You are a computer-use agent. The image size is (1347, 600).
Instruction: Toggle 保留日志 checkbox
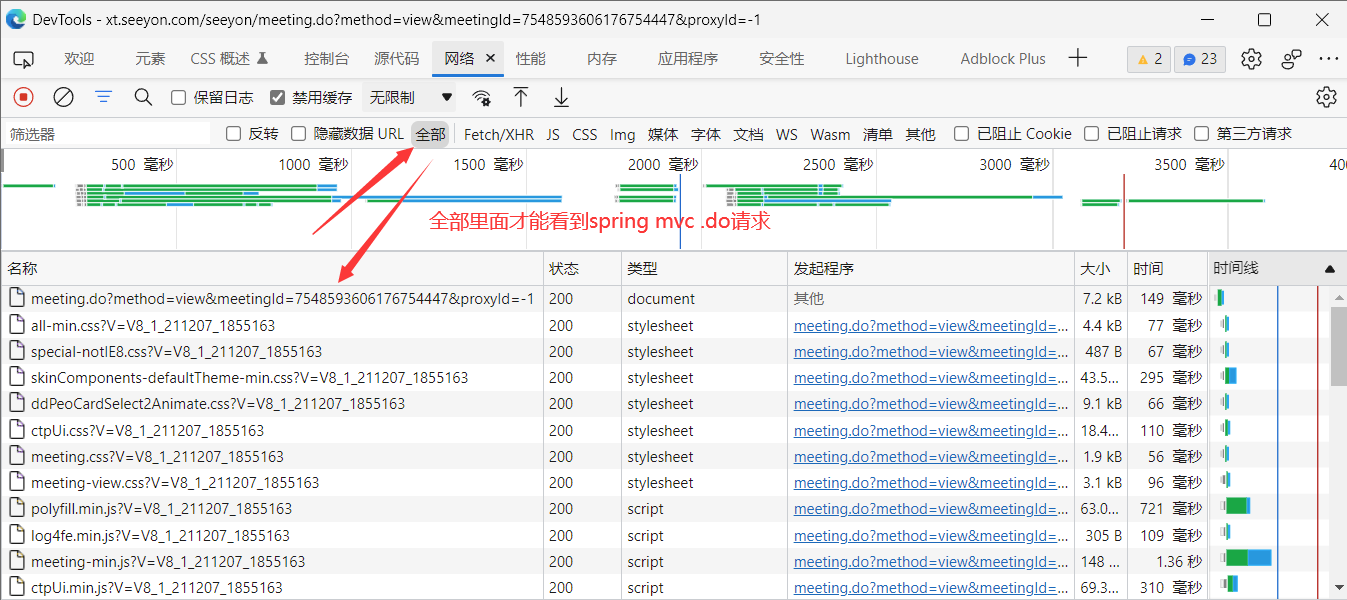click(178, 98)
